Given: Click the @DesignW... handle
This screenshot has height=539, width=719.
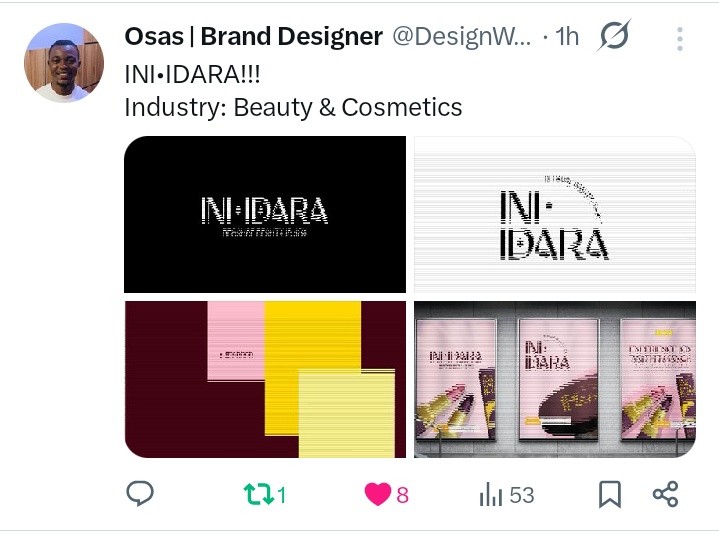Looking at the screenshot, I should 461,36.
